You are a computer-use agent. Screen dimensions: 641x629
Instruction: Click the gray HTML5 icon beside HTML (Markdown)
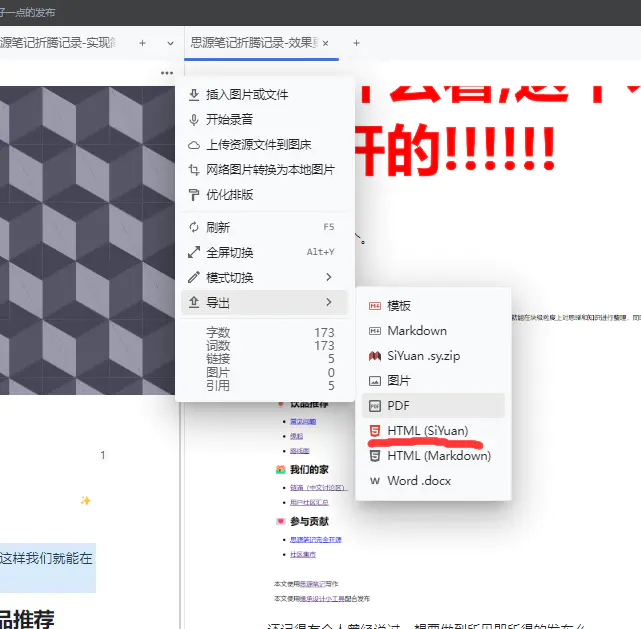click(x=375, y=456)
